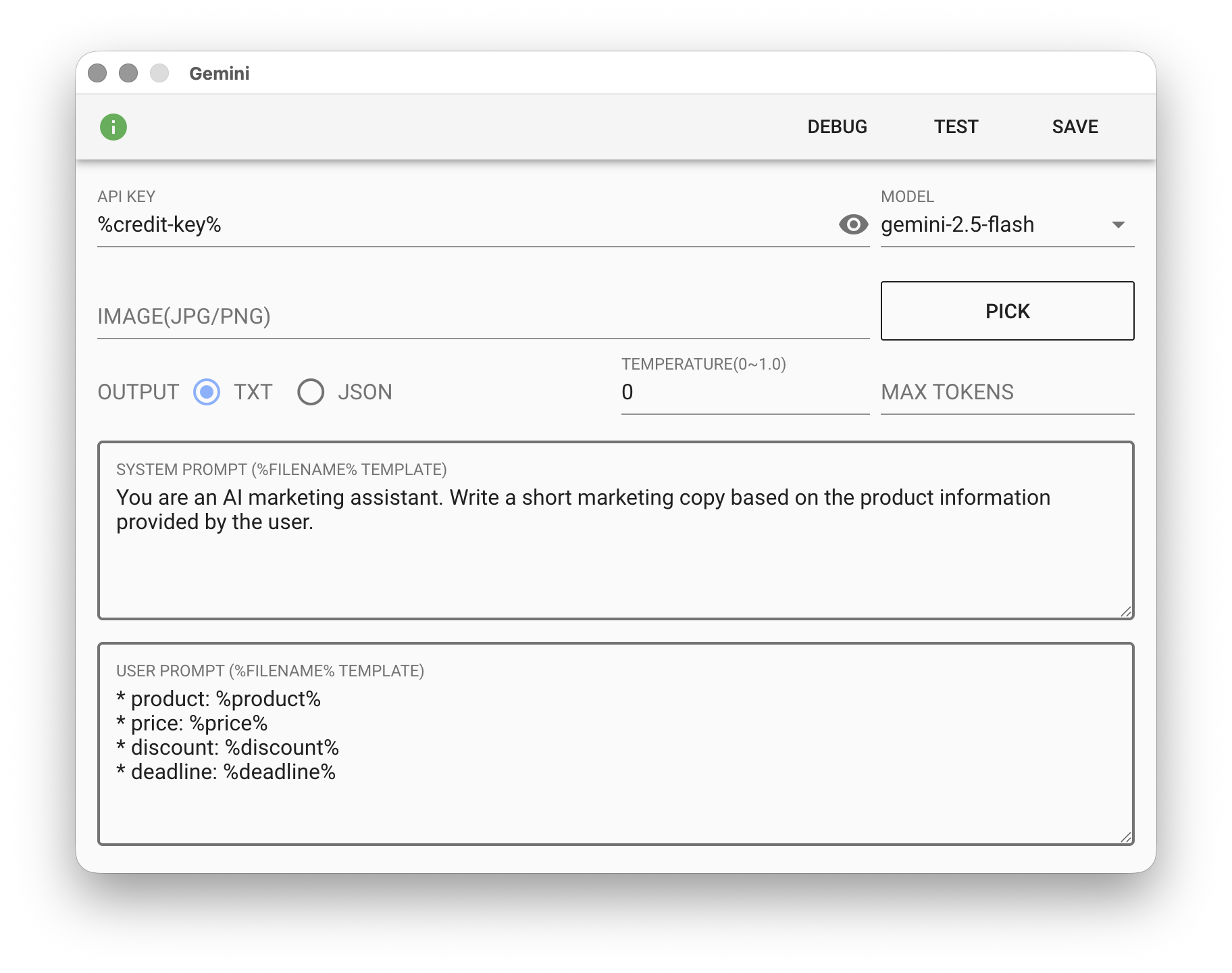Viewport: 1232px width, 973px height.
Task: Focus the IMAGE(JPG/PNG) path field
Action: click(482, 316)
